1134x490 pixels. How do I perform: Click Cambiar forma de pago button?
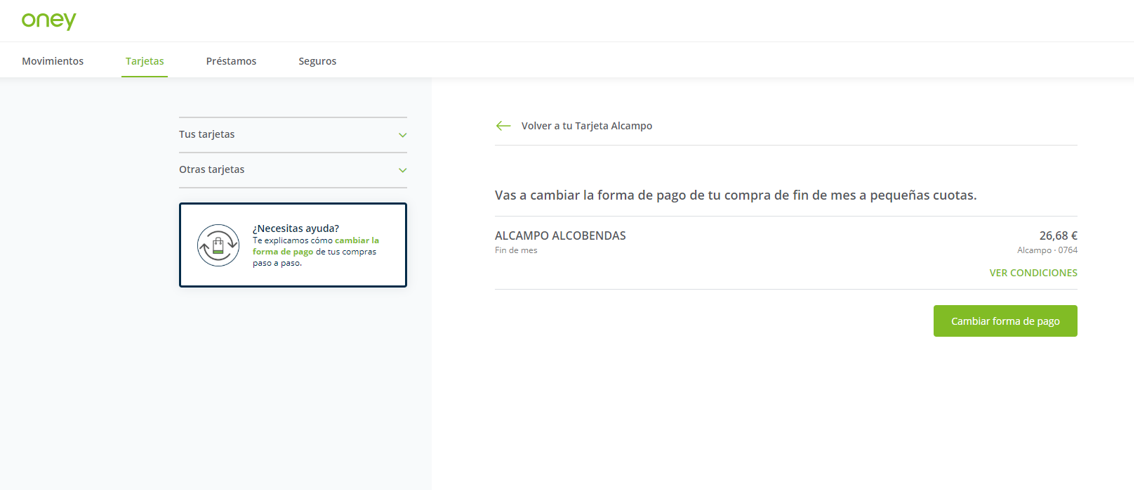[1005, 321]
